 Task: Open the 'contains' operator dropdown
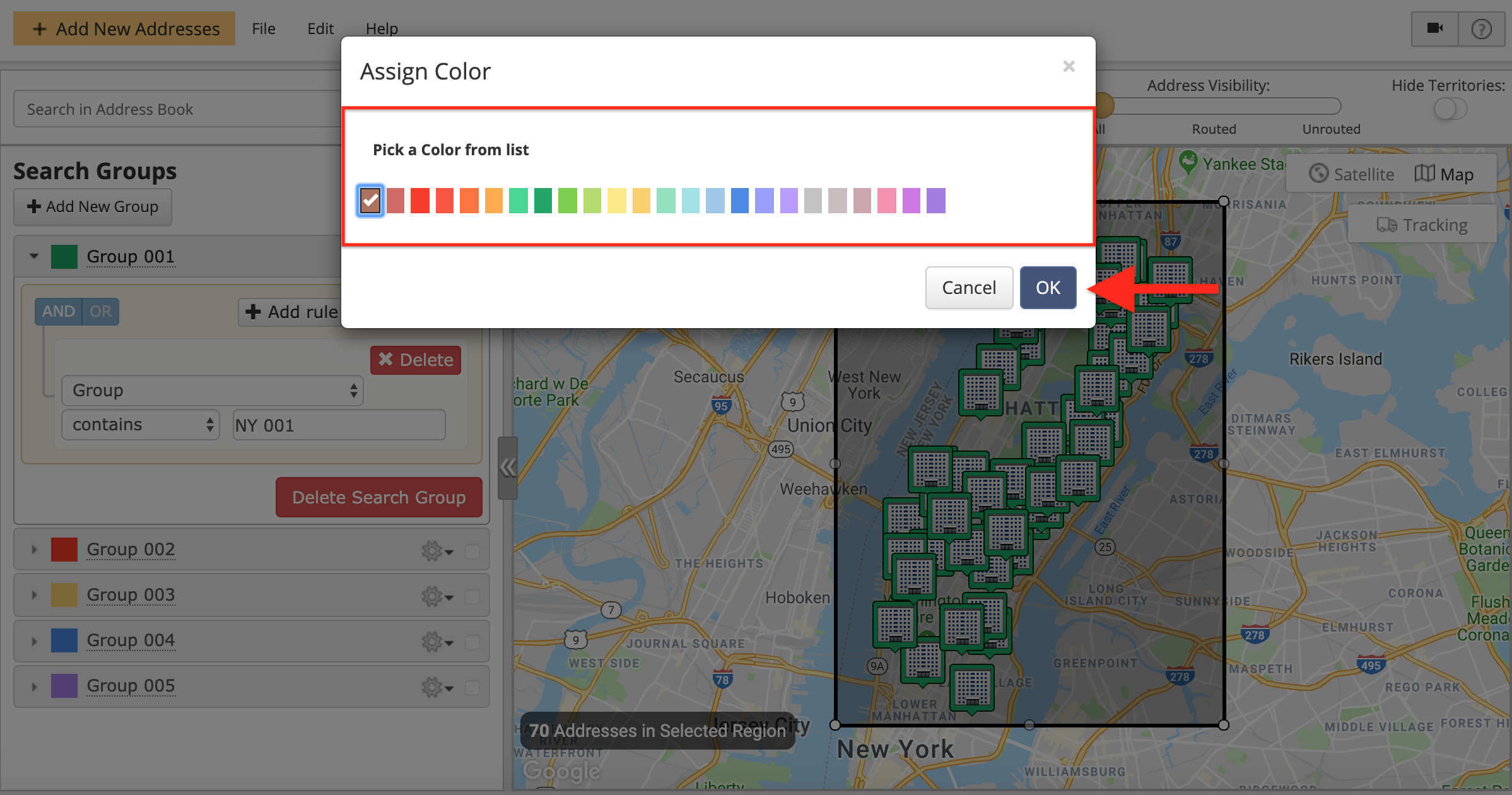(x=141, y=425)
